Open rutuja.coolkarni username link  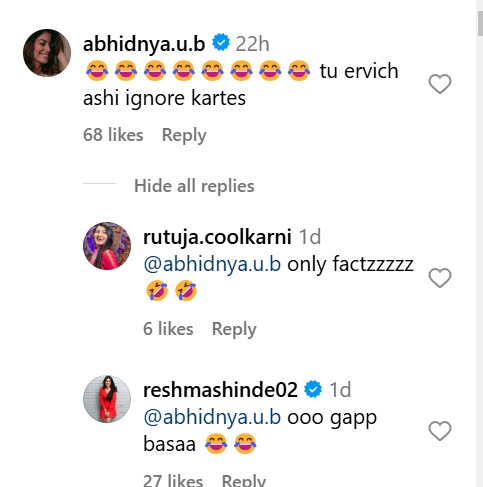pos(217,237)
